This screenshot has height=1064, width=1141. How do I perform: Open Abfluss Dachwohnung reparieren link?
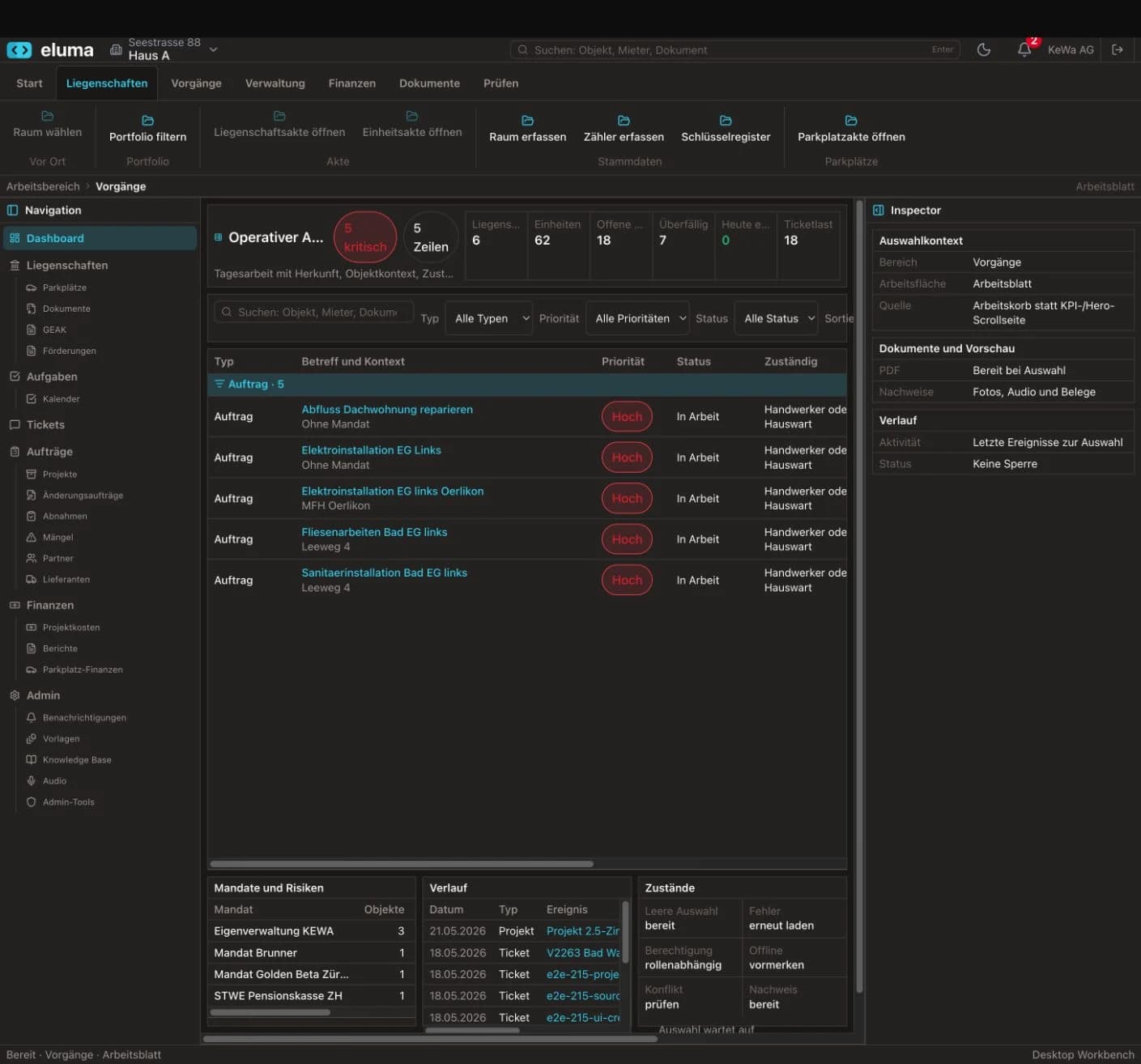coord(387,410)
